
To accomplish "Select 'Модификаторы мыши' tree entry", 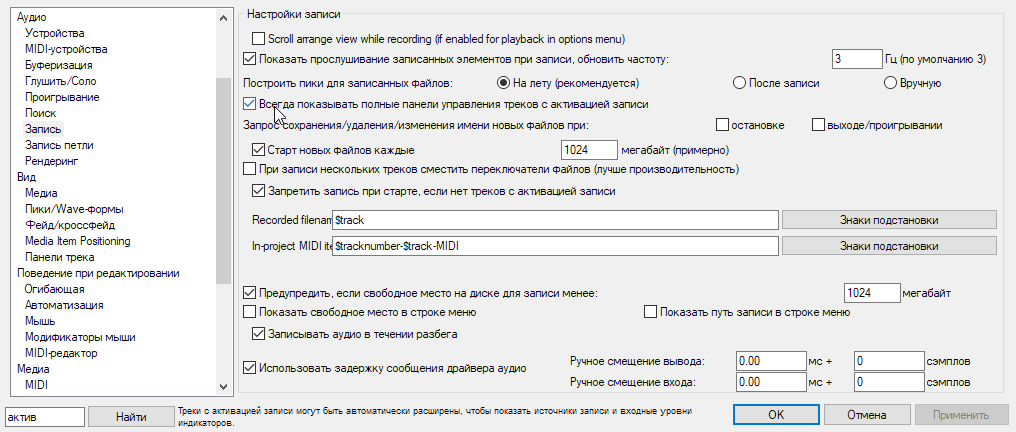I will click(x=80, y=337).
